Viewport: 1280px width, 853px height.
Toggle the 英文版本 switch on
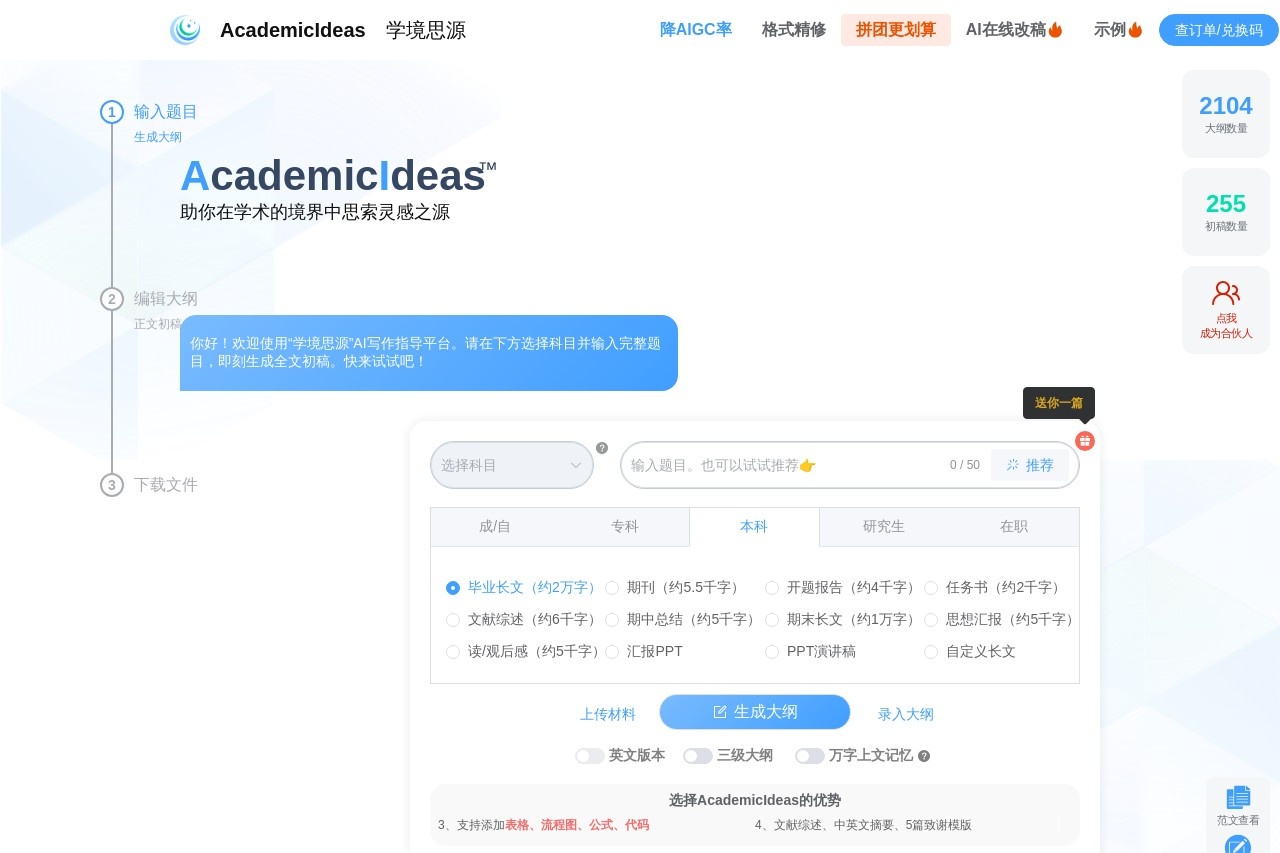(589, 756)
